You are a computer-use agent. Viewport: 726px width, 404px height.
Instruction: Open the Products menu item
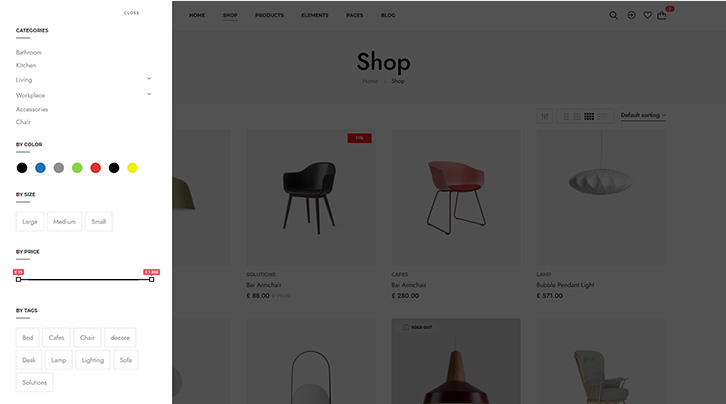coord(269,15)
